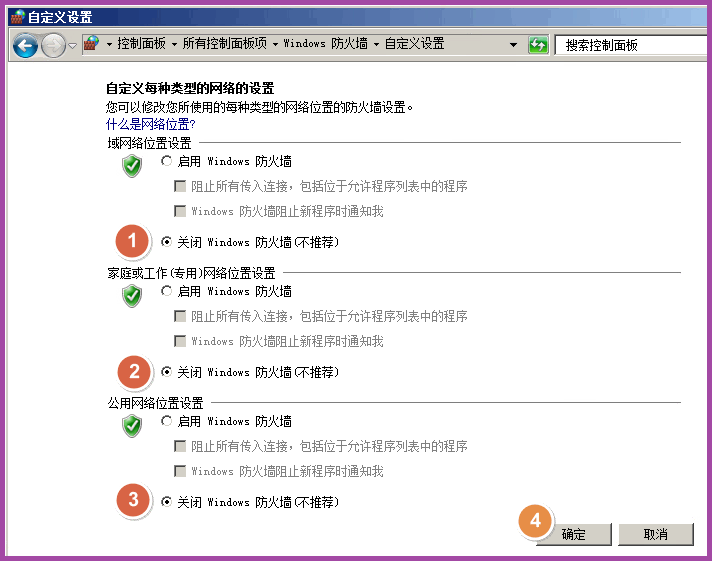712x561 pixels.
Task: Expand the dropdown arrow before Windows 防火墙
Action: [275, 45]
